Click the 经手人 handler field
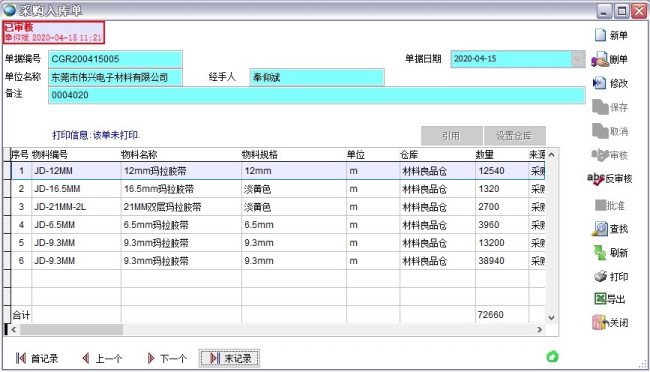The width and height of the screenshot is (650, 372). point(317,78)
